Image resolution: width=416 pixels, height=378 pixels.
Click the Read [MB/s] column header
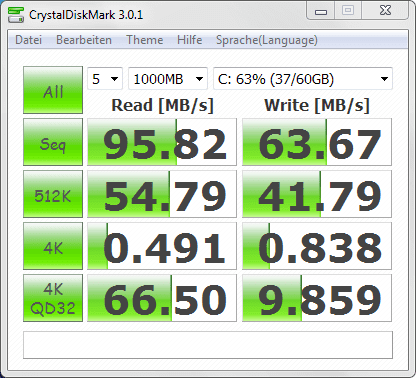162,105
